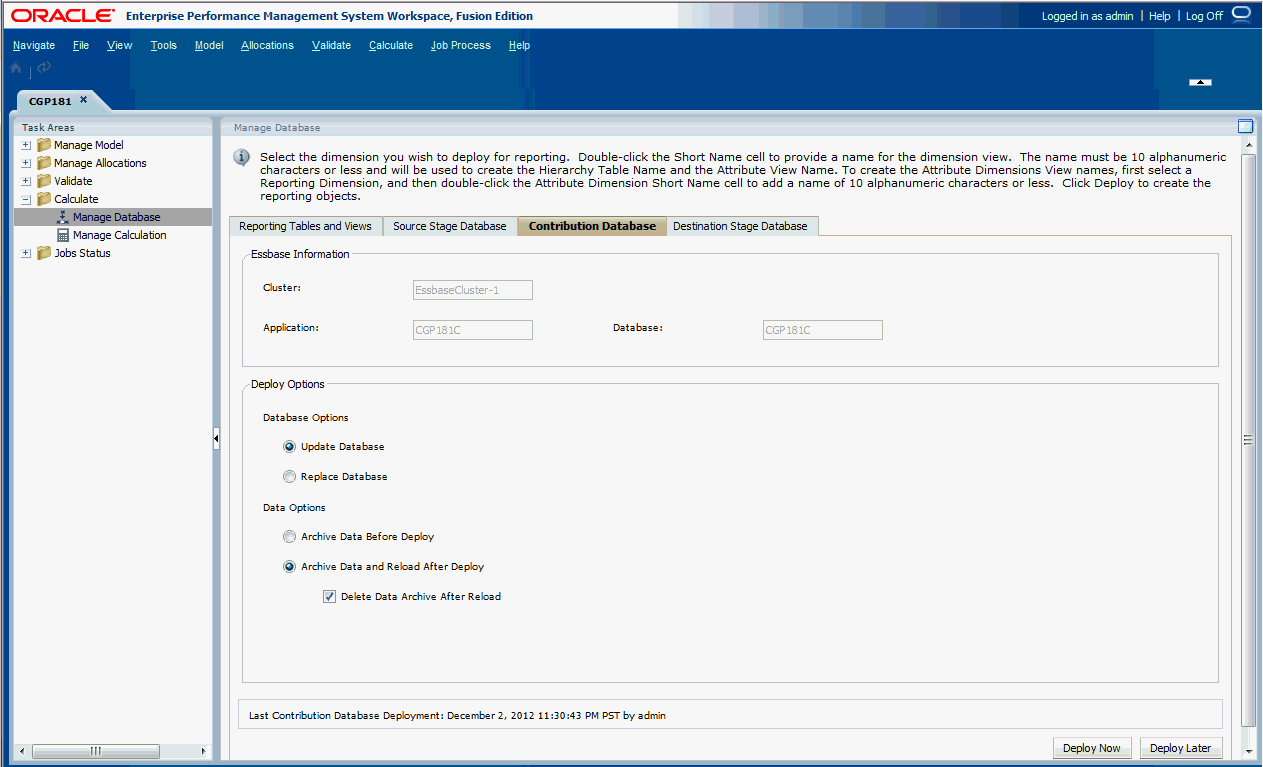The width and height of the screenshot is (1263, 767).
Task: Select Manage Database tree item
Action: point(116,217)
